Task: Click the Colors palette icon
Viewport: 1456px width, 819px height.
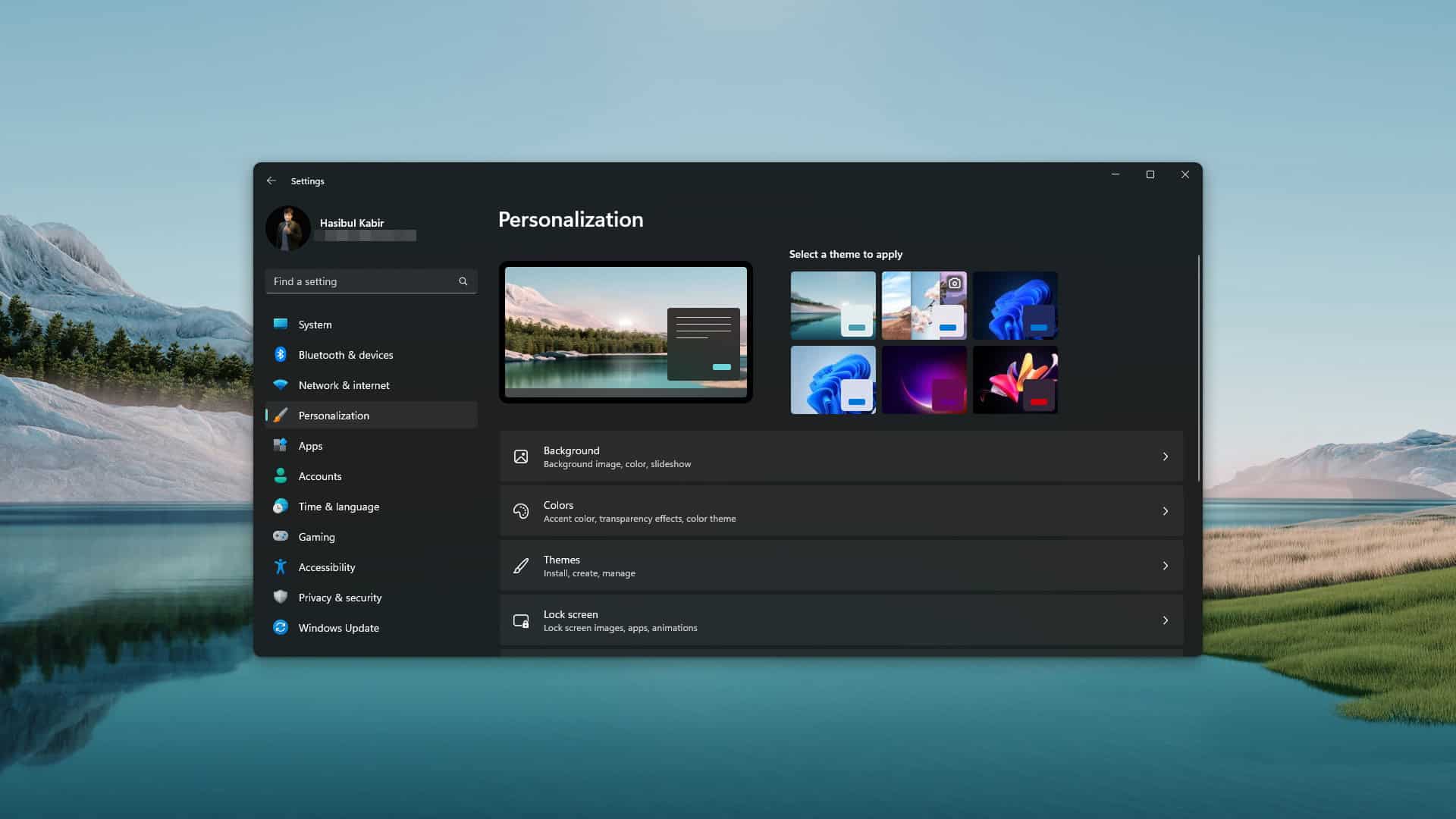Action: [520, 510]
